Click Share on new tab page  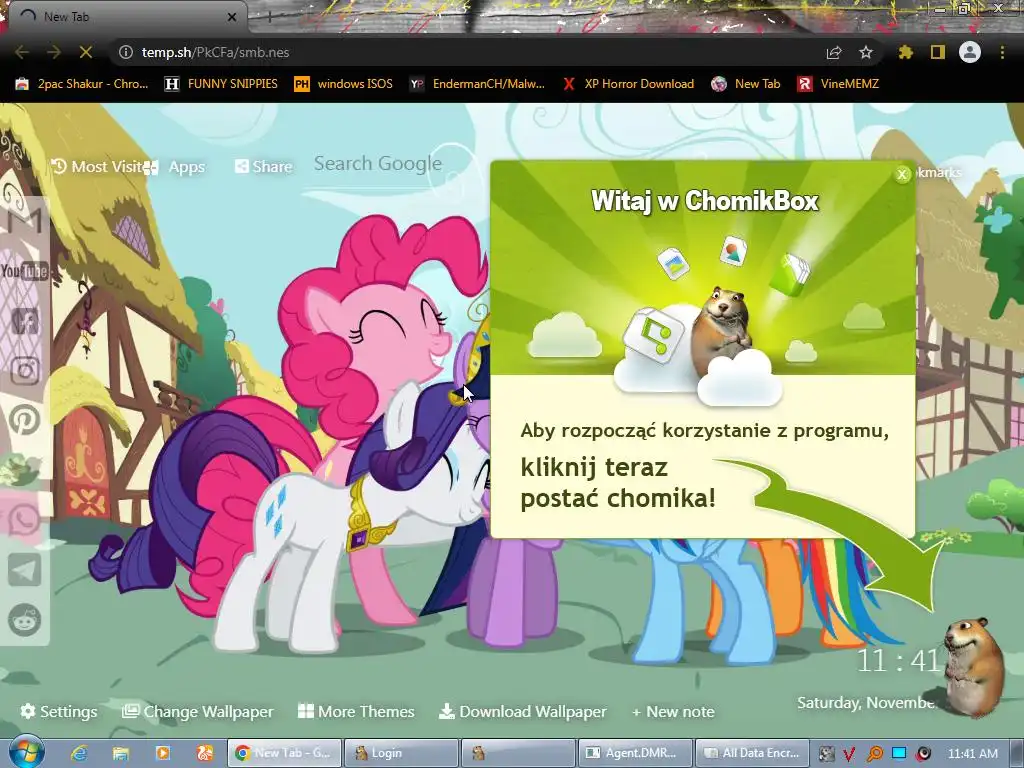[264, 167]
